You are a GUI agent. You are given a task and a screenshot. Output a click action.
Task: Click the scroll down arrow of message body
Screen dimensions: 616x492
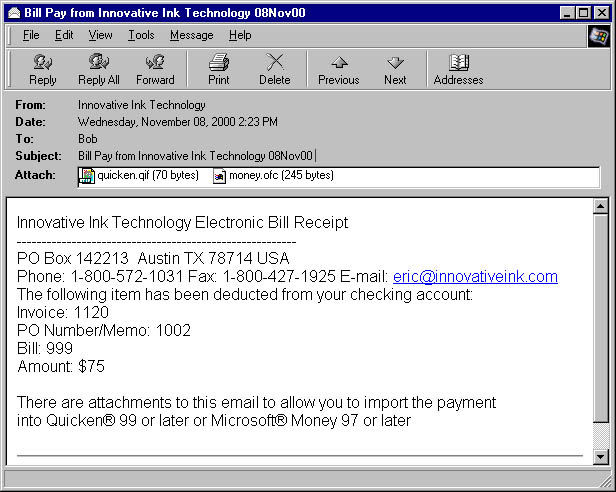point(601,457)
